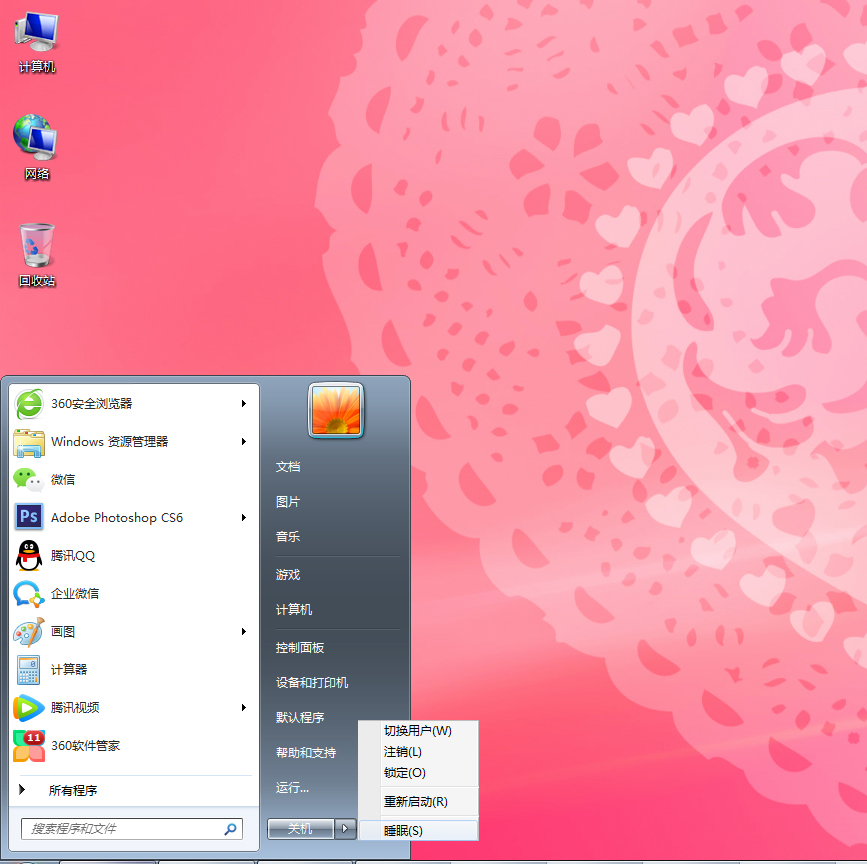Open the 运行... run dialog
Image resolution: width=867 pixels, height=864 pixels.
pos(293,788)
